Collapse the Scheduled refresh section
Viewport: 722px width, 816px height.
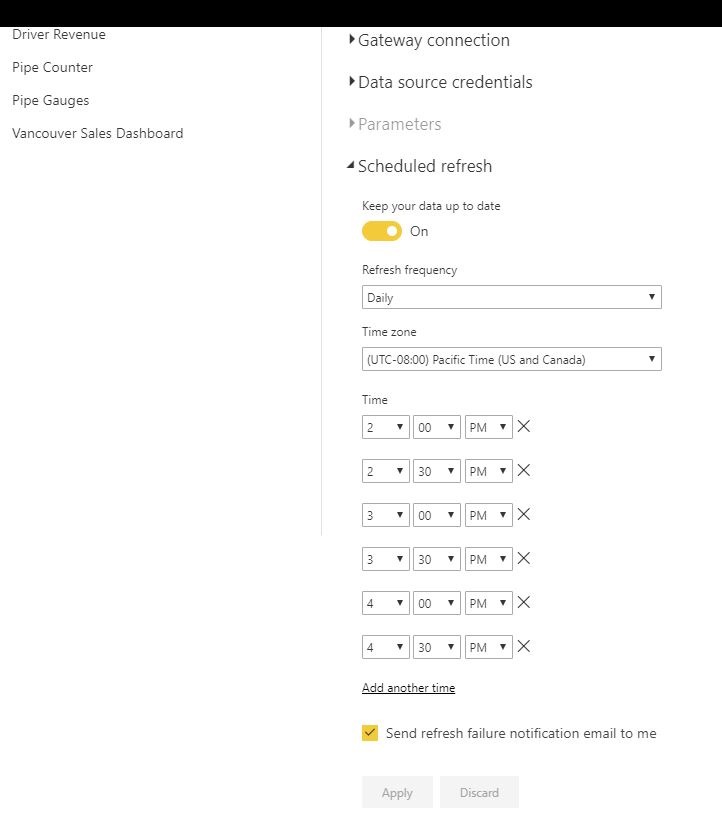[420, 166]
